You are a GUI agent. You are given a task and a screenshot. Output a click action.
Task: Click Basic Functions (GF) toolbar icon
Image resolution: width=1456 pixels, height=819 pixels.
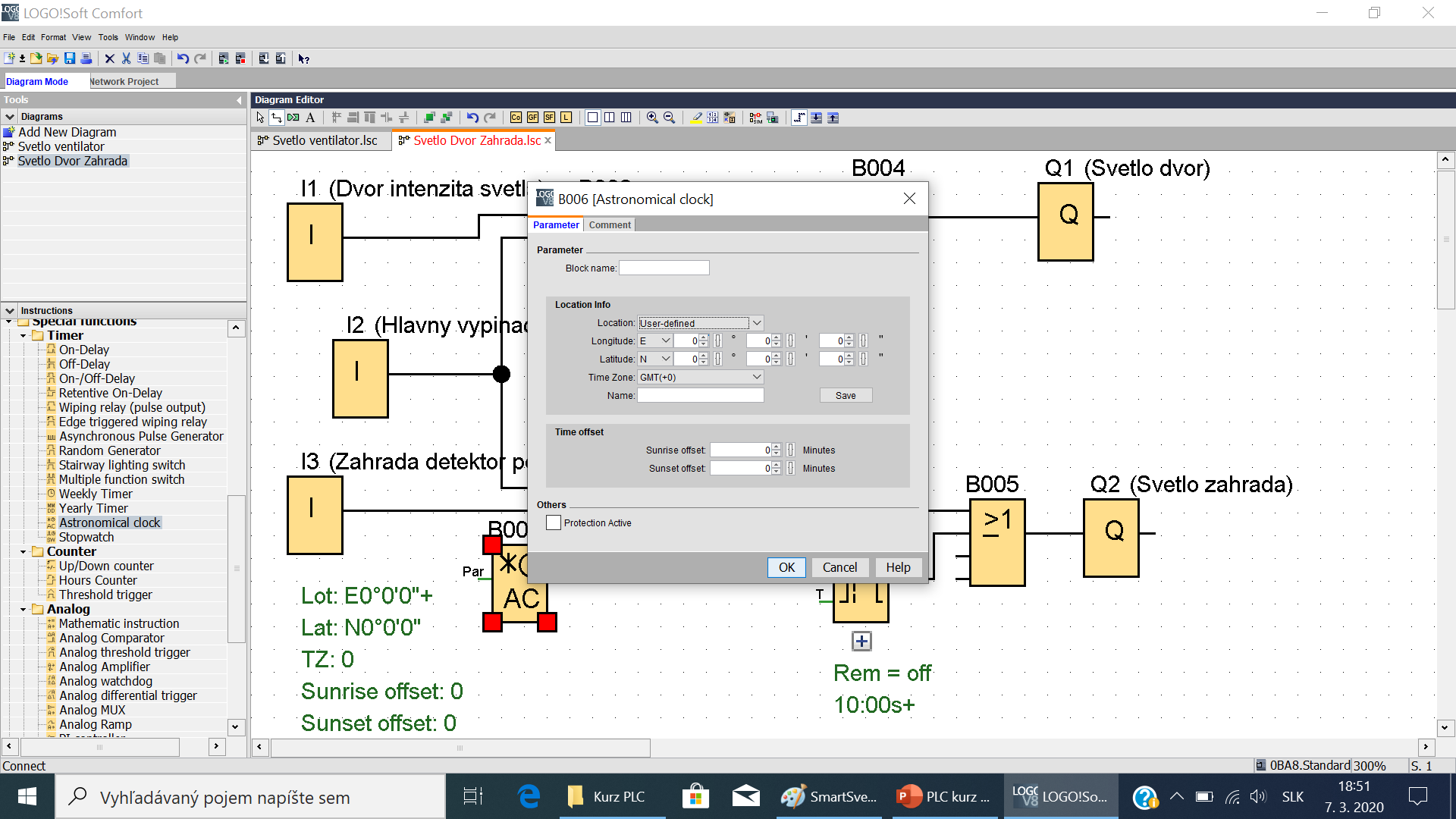tap(532, 118)
